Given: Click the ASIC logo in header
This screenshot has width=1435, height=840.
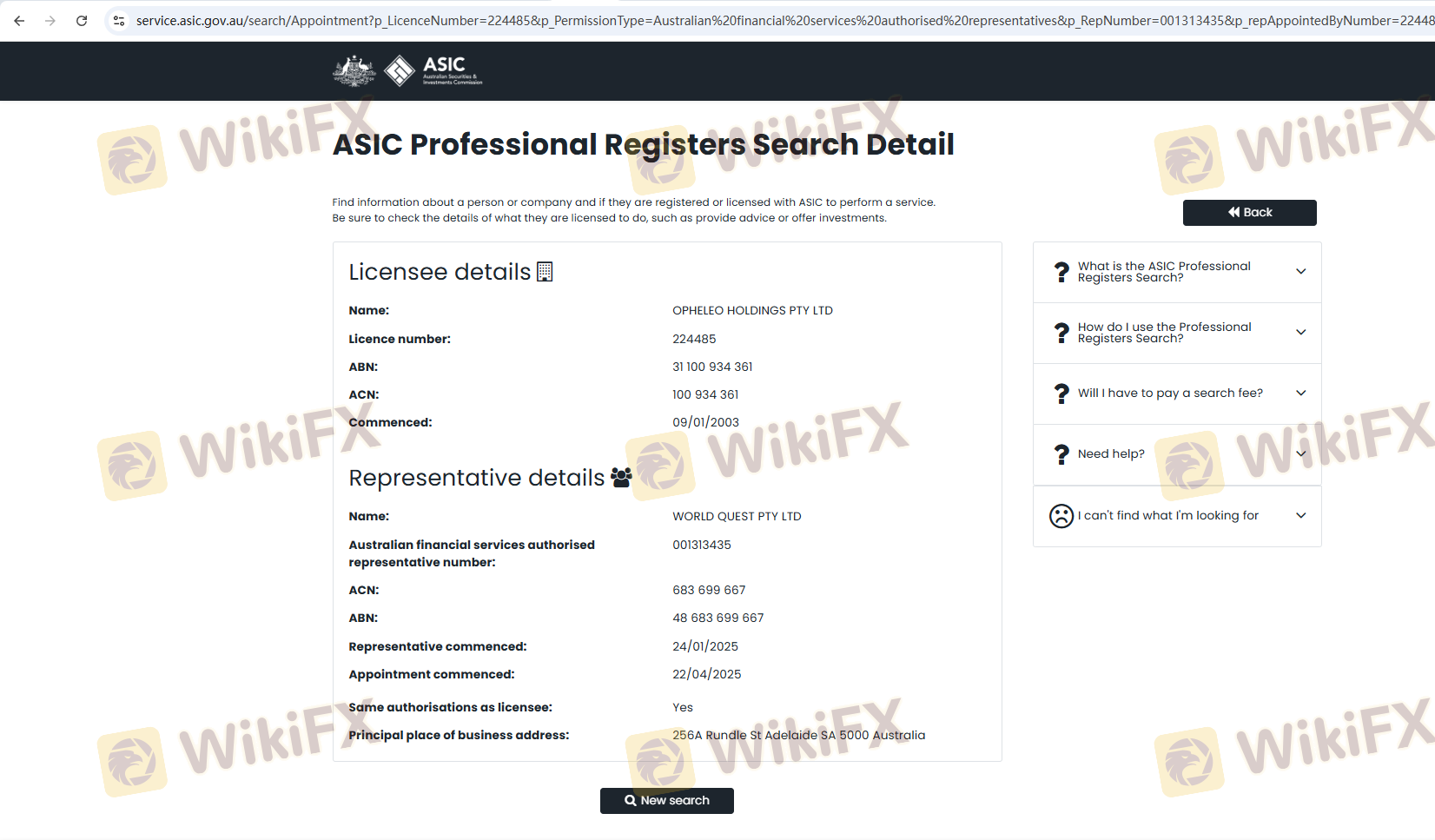Looking at the screenshot, I should pyautogui.click(x=433, y=70).
